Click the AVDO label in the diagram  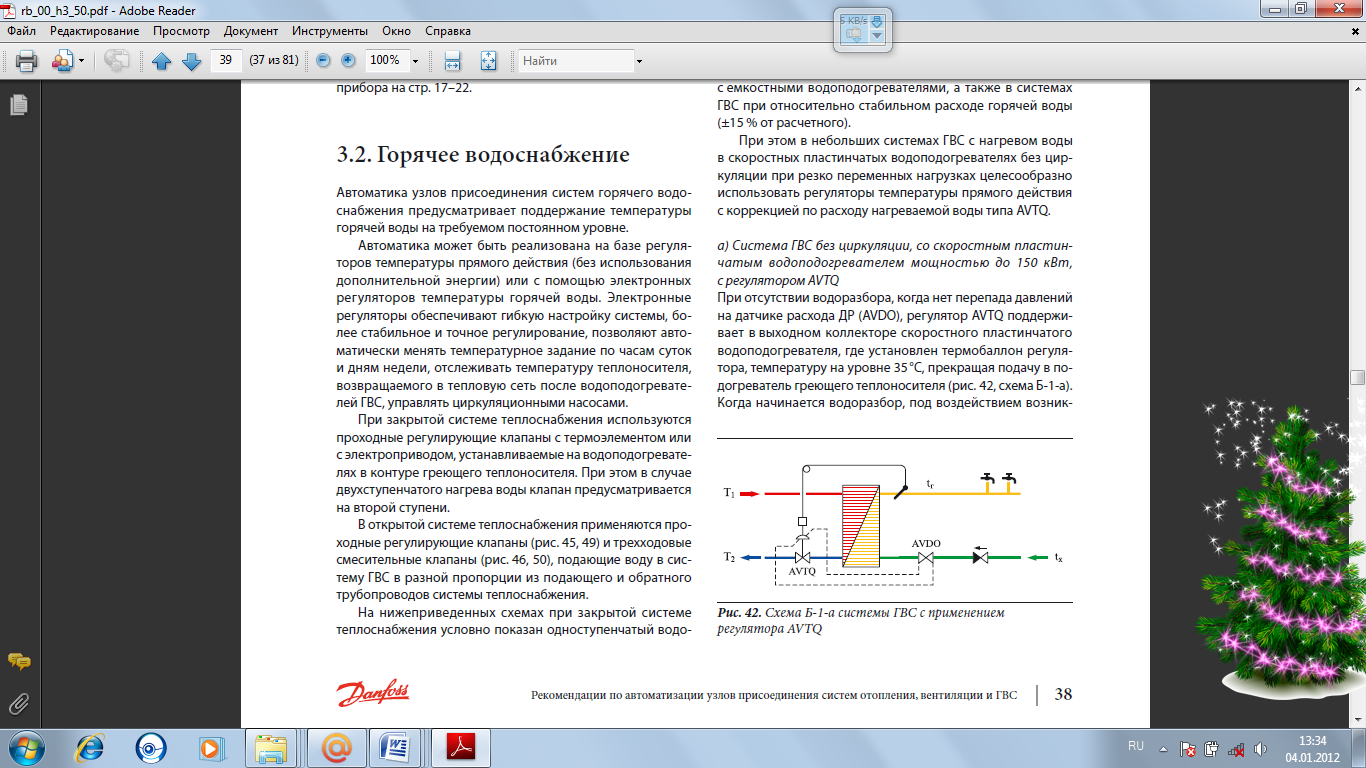pyautogui.click(x=926, y=544)
